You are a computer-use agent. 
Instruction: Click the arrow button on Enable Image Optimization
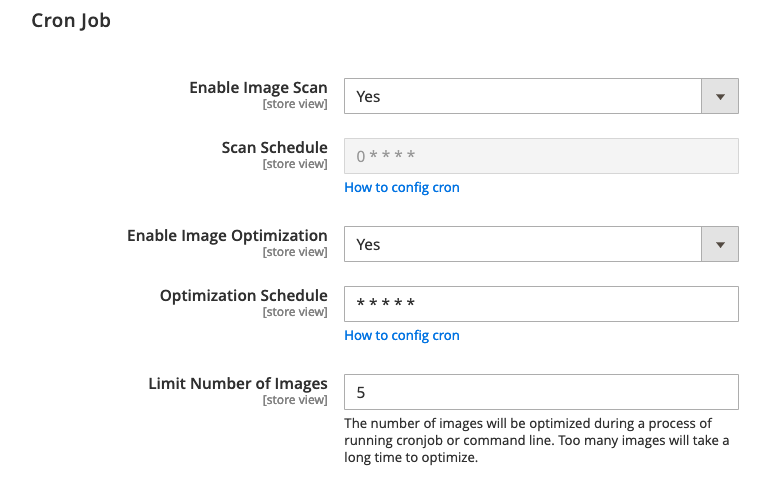coord(720,244)
